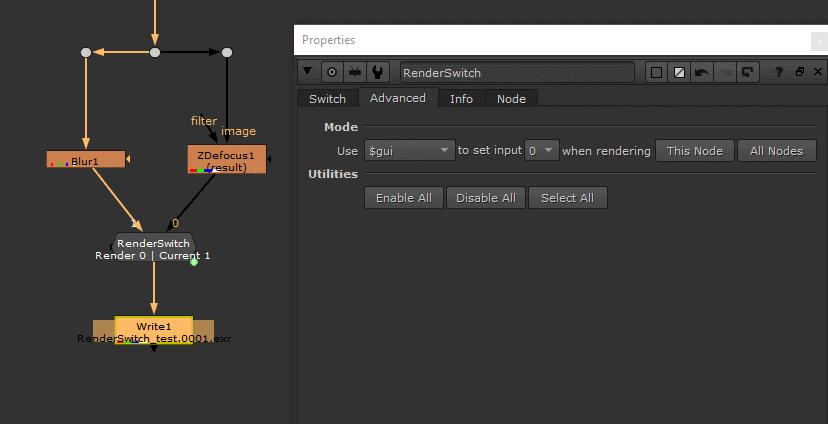Click the node viewer TV icon
This screenshot has width=828, height=424.
coord(355,72)
